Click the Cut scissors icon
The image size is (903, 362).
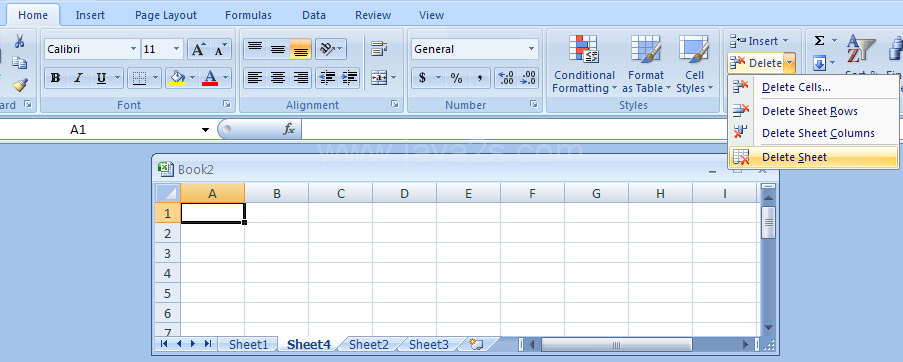[20, 41]
